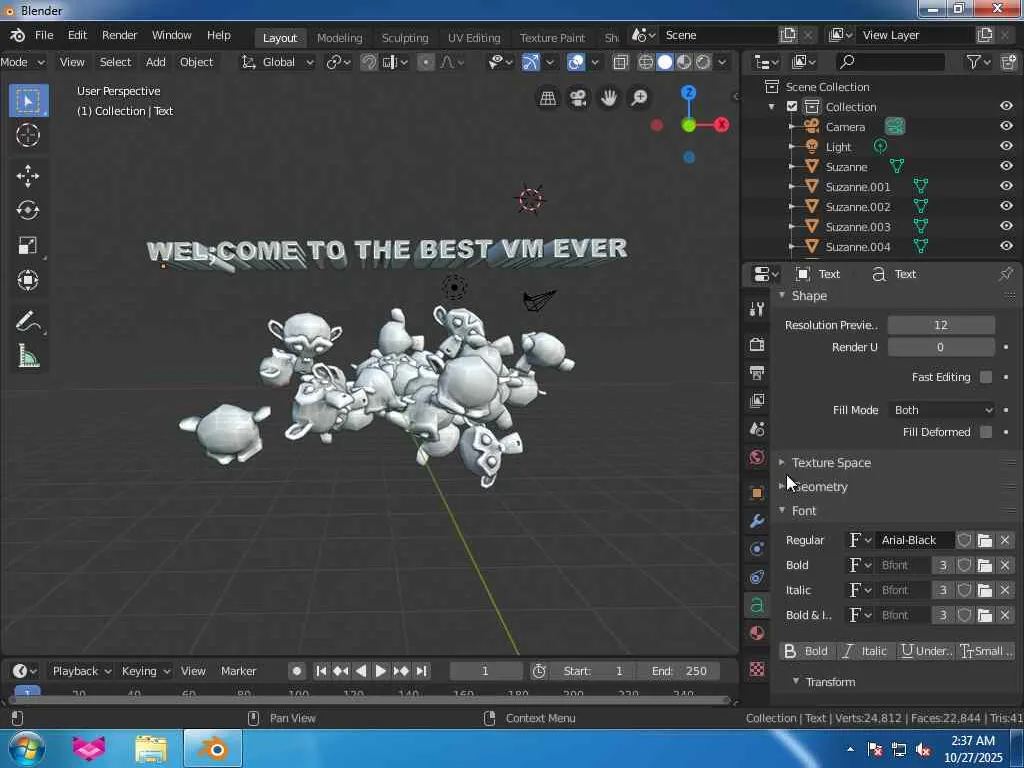Image resolution: width=1024 pixels, height=768 pixels.
Task: Open the Physics properties tab
Action: pos(757,549)
